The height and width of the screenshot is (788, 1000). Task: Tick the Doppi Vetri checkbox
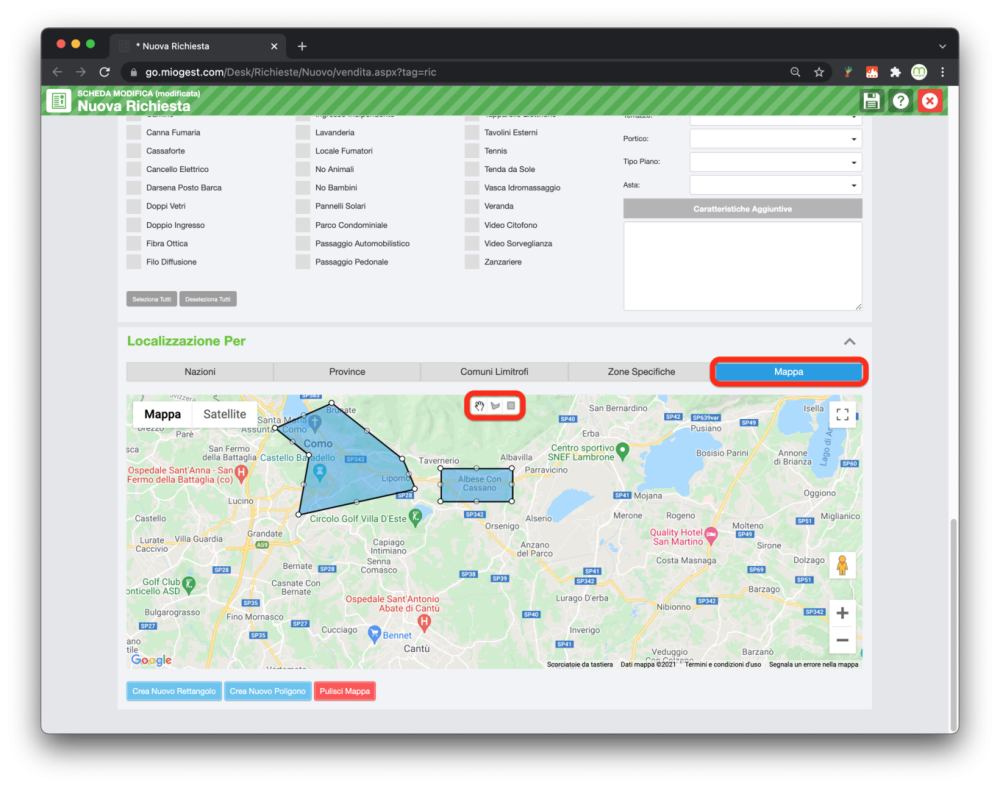[133, 207]
